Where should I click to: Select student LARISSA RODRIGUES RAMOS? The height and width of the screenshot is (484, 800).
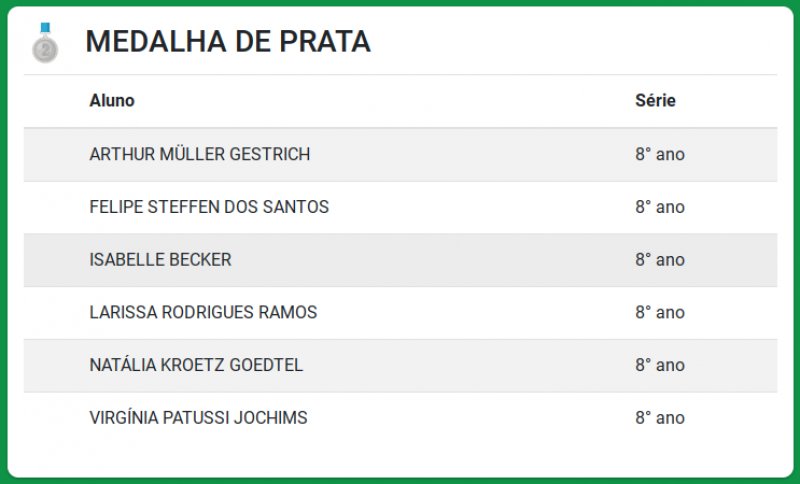[203, 312]
